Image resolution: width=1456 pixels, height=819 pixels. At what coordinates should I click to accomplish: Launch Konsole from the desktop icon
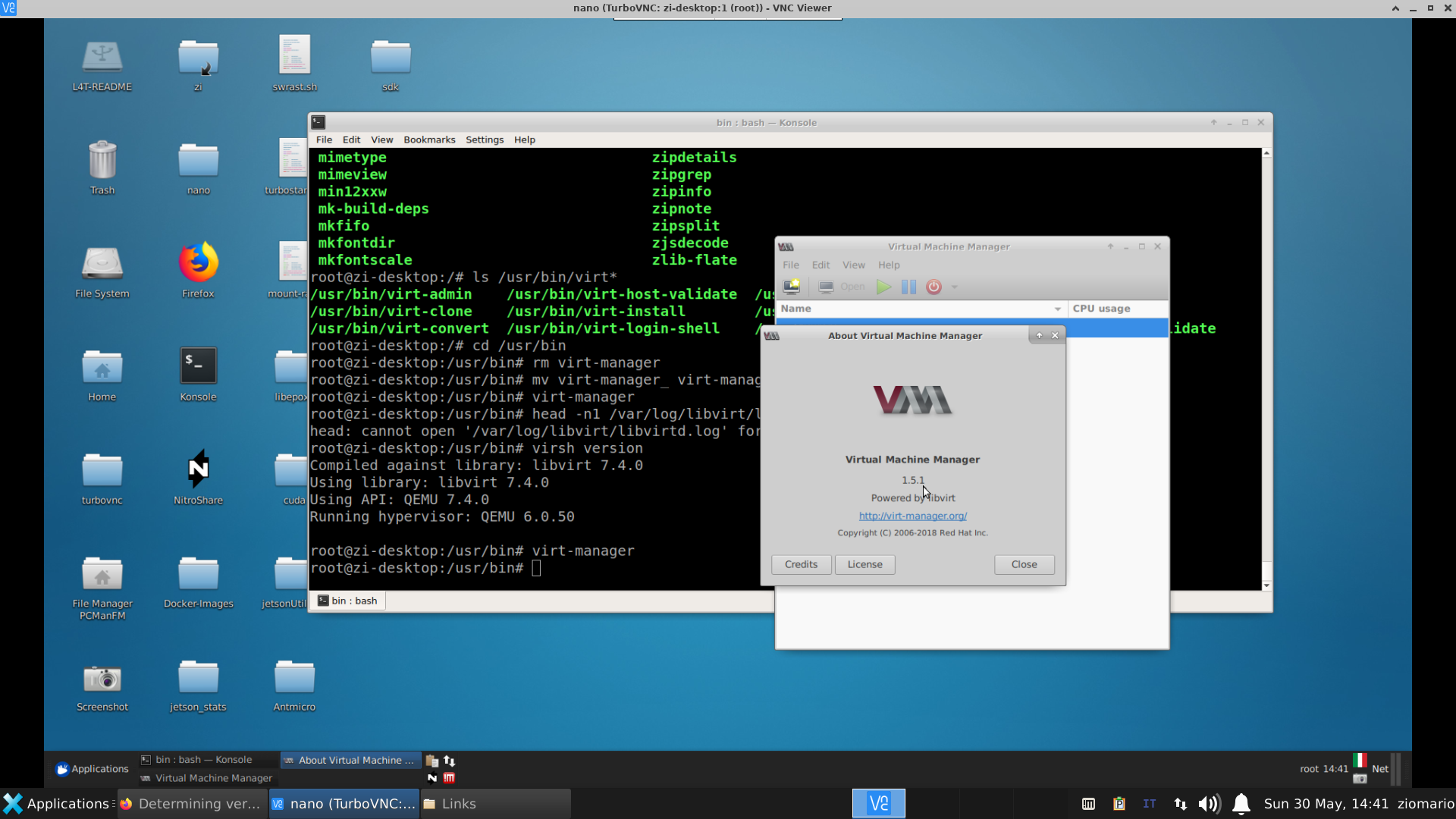(x=198, y=375)
